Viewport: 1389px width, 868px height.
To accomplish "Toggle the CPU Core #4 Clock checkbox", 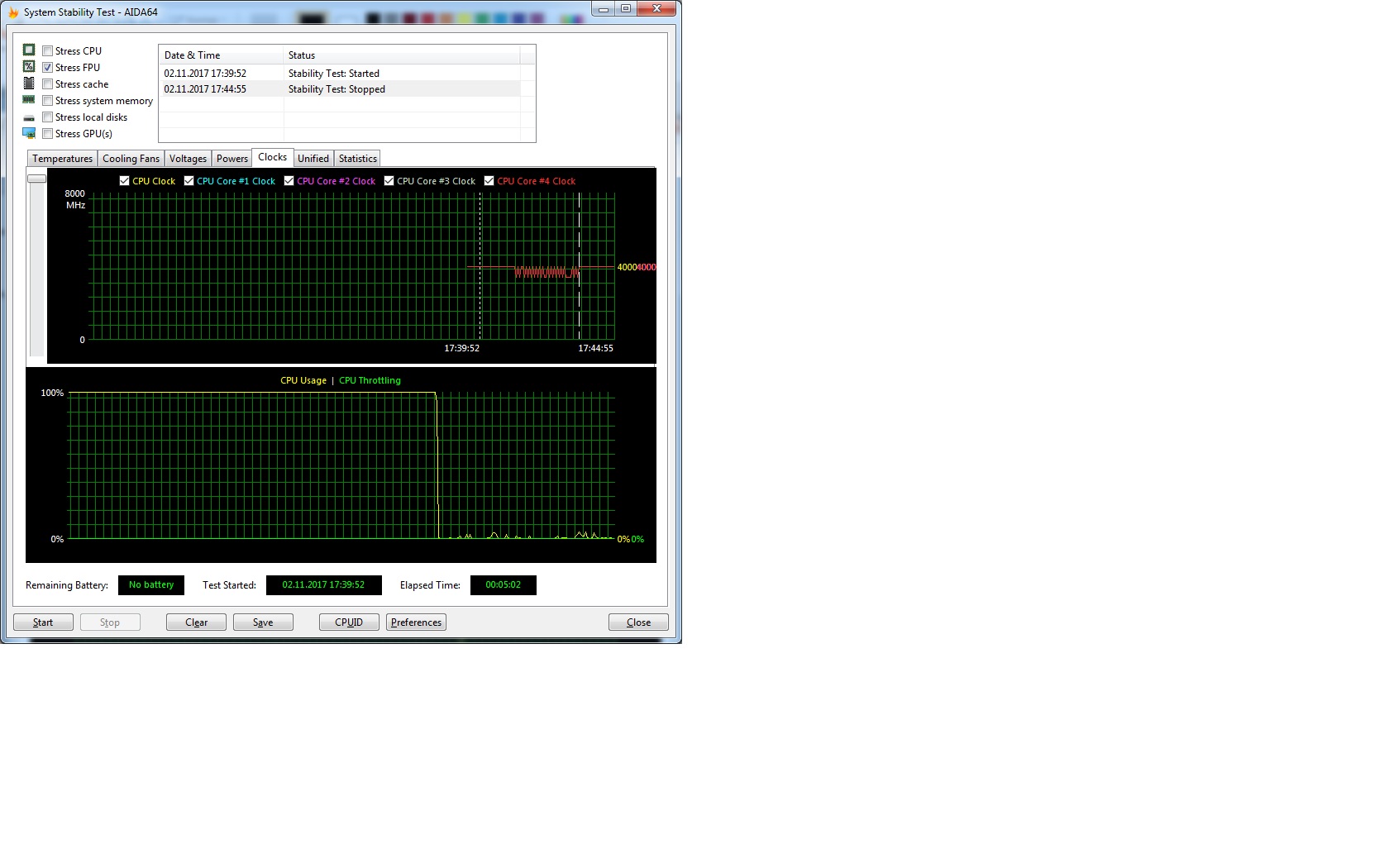I will [x=489, y=181].
